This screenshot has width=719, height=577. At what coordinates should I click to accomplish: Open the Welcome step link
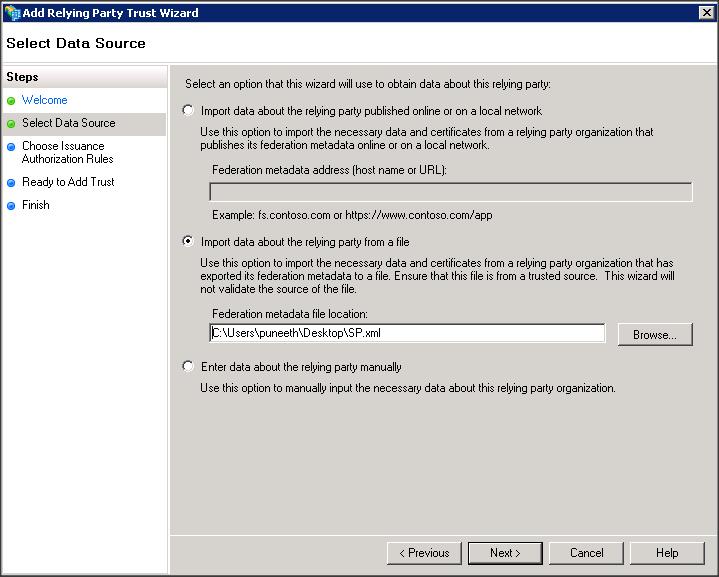click(45, 100)
